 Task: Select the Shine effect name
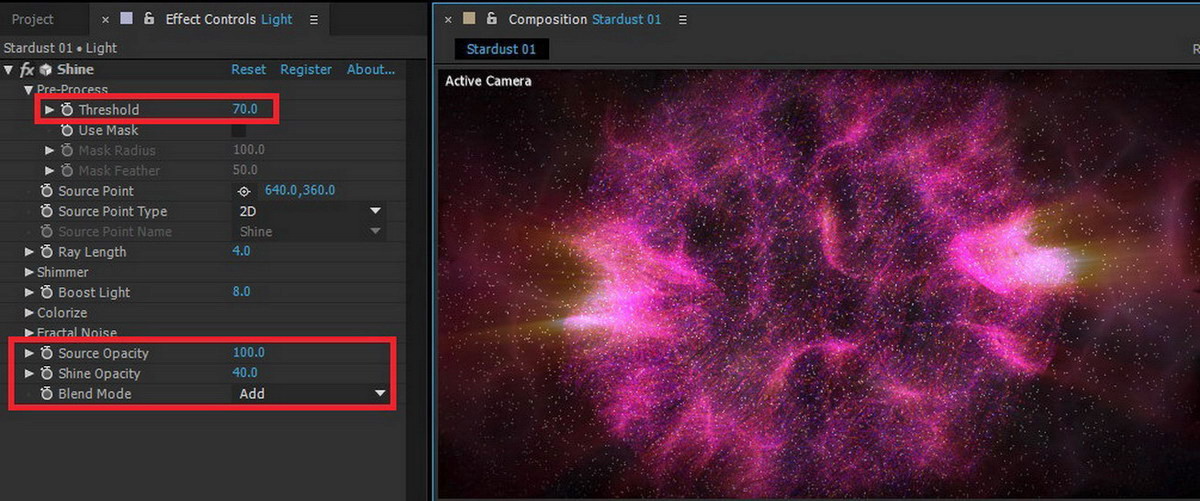click(76, 70)
